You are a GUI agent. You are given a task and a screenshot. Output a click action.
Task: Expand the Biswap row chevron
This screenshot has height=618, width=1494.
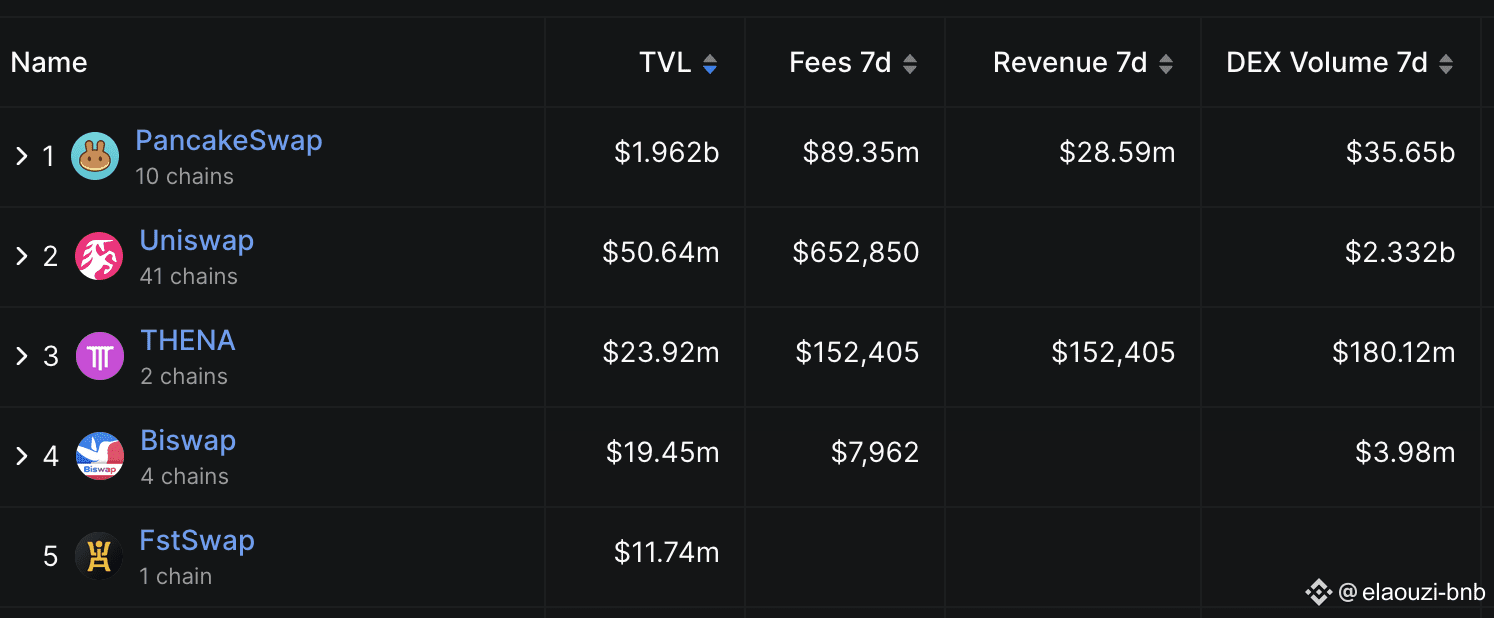tap(21, 456)
